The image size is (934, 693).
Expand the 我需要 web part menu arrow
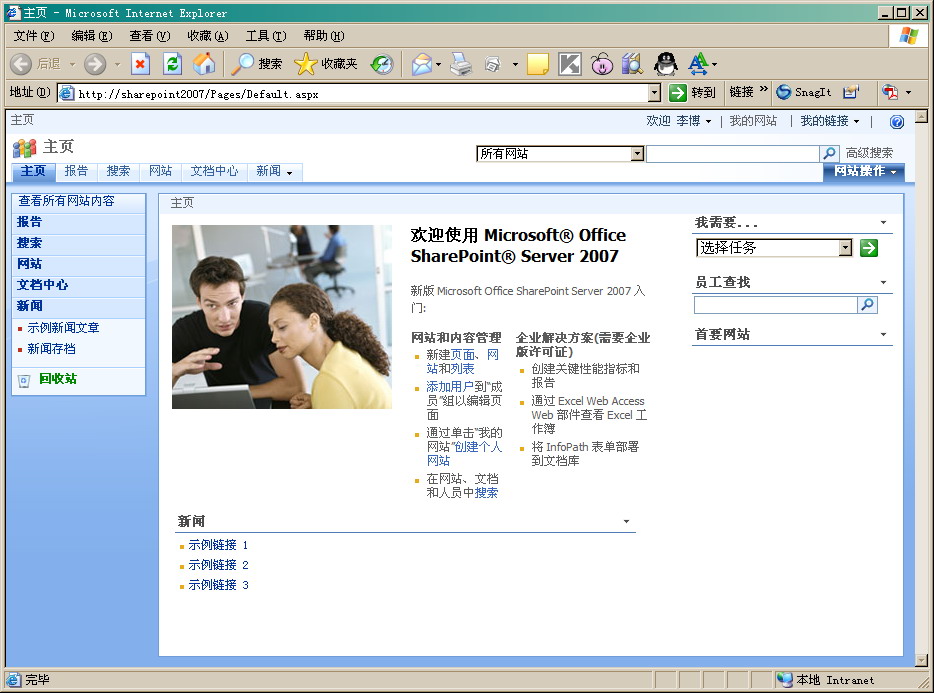coord(883,222)
